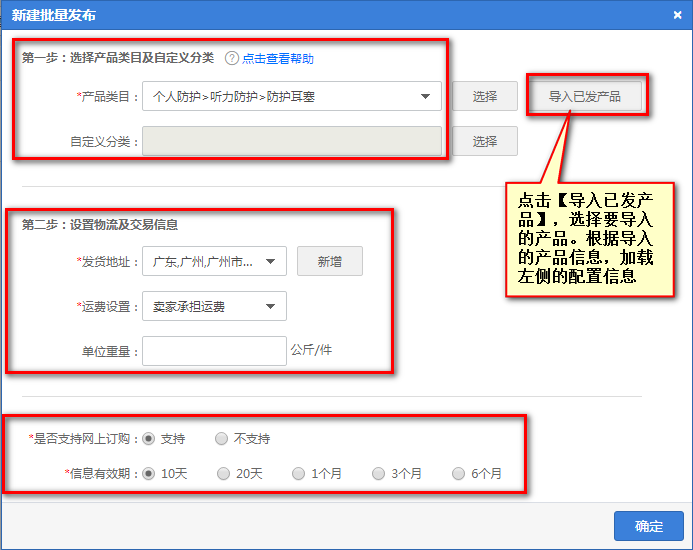This screenshot has height=550, width=693.
Task: Click 选择 button next to 自定义分类
Action: pos(485,141)
